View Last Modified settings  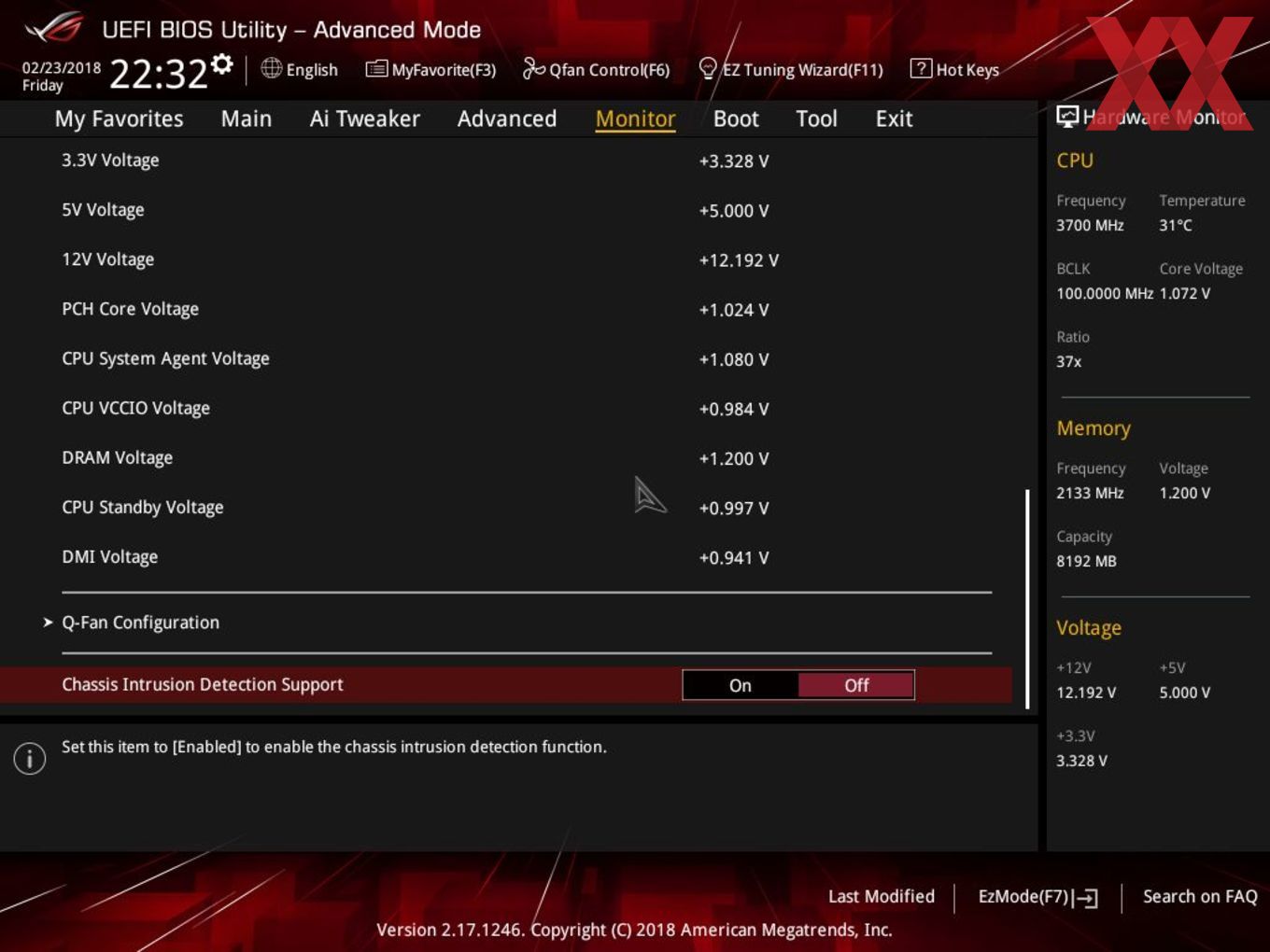(882, 896)
